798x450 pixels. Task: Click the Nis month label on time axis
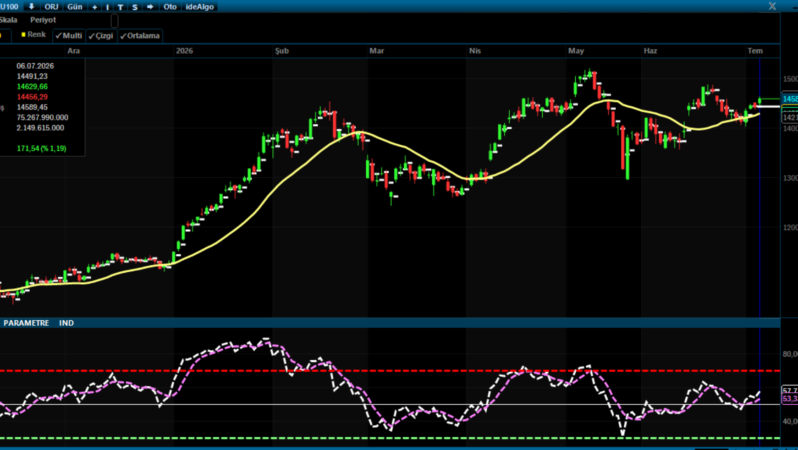click(475, 50)
